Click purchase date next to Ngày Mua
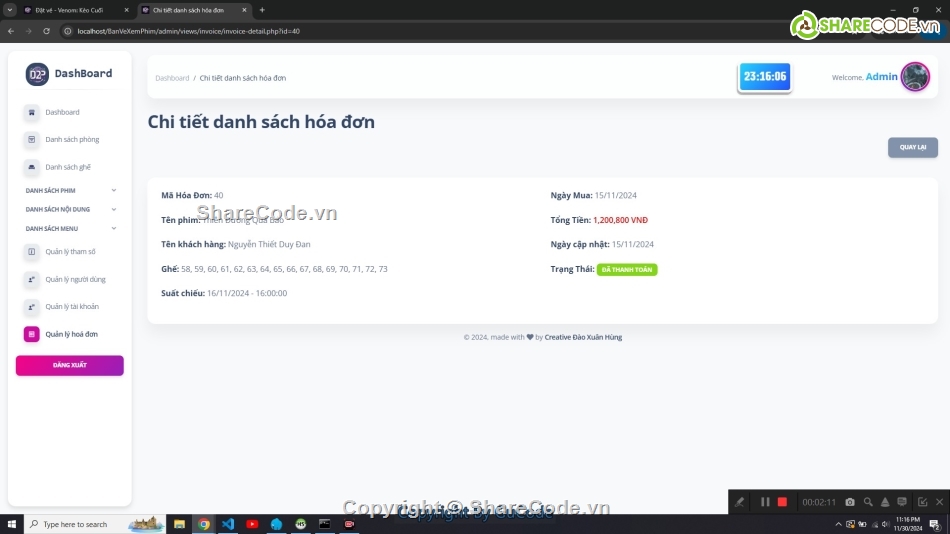Viewport: 950px width, 534px height. click(x=616, y=195)
